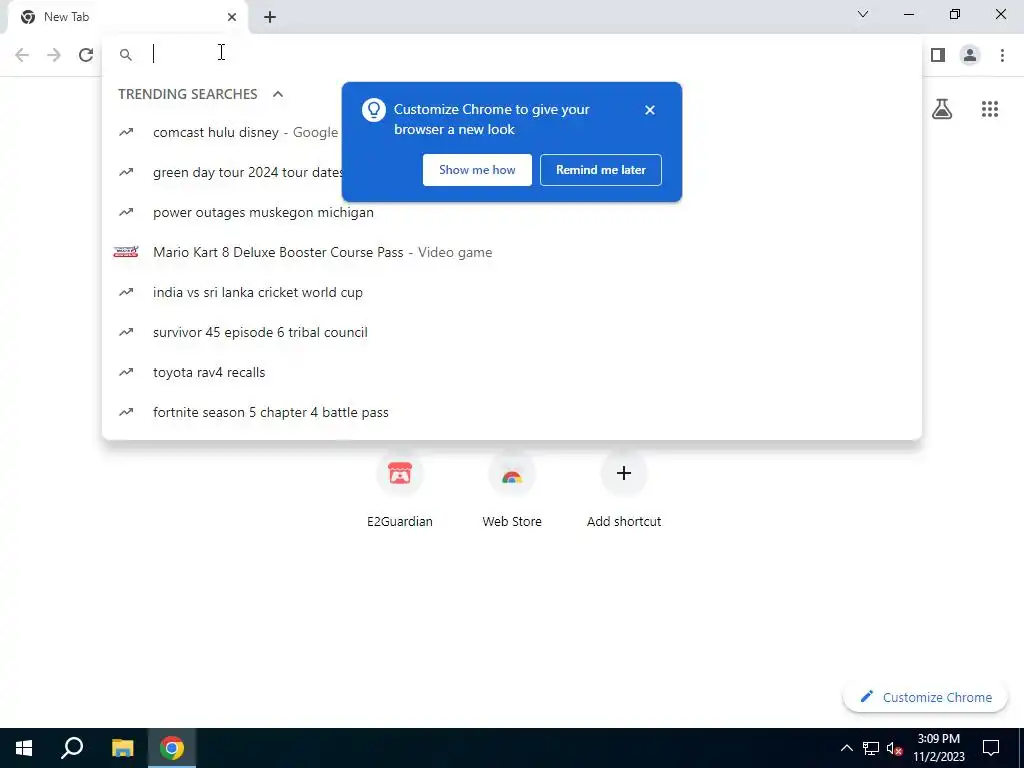This screenshot has width=1024, height=768.
Task: Click the network tray icon
Action: pos(871,748)
